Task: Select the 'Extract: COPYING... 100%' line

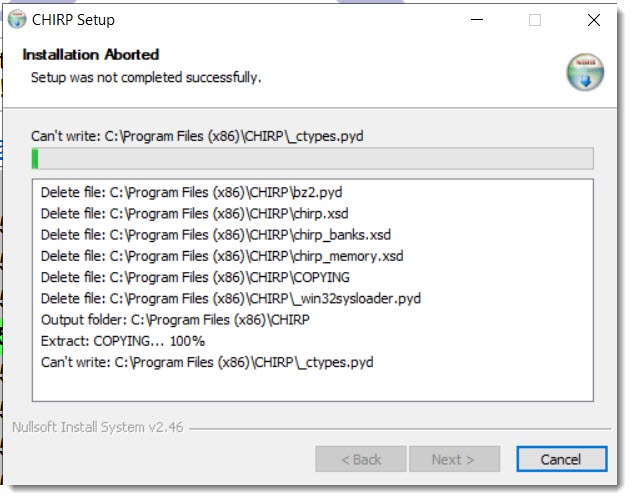Action: 123,341
